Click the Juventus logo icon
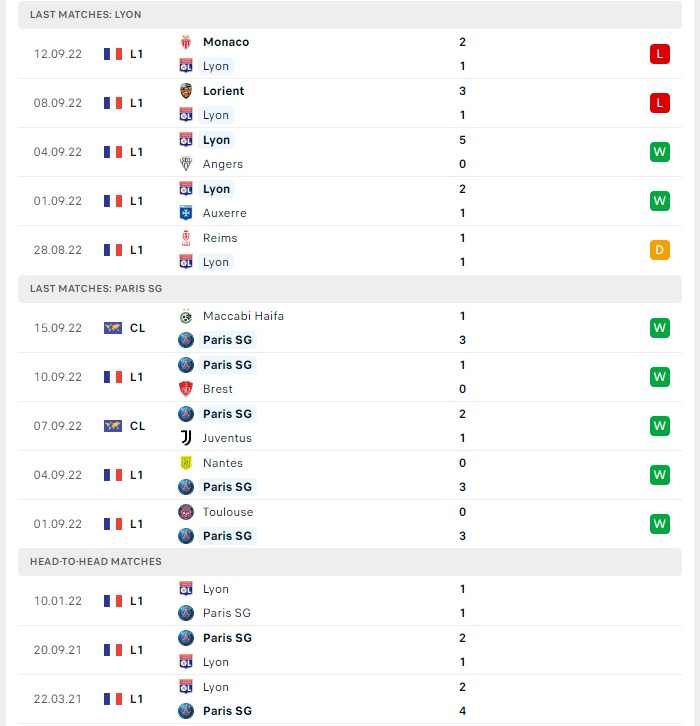 tap(186, 438)
